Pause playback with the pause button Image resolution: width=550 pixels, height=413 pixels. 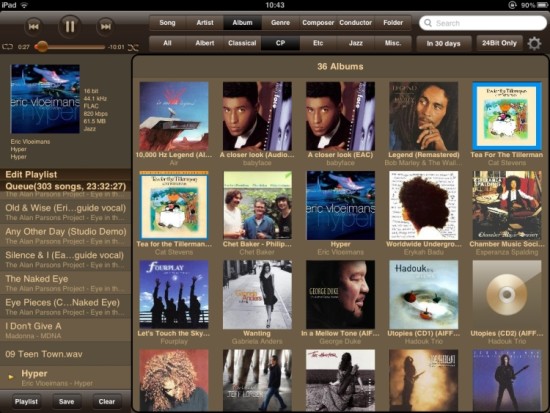[x=69, y=26]
